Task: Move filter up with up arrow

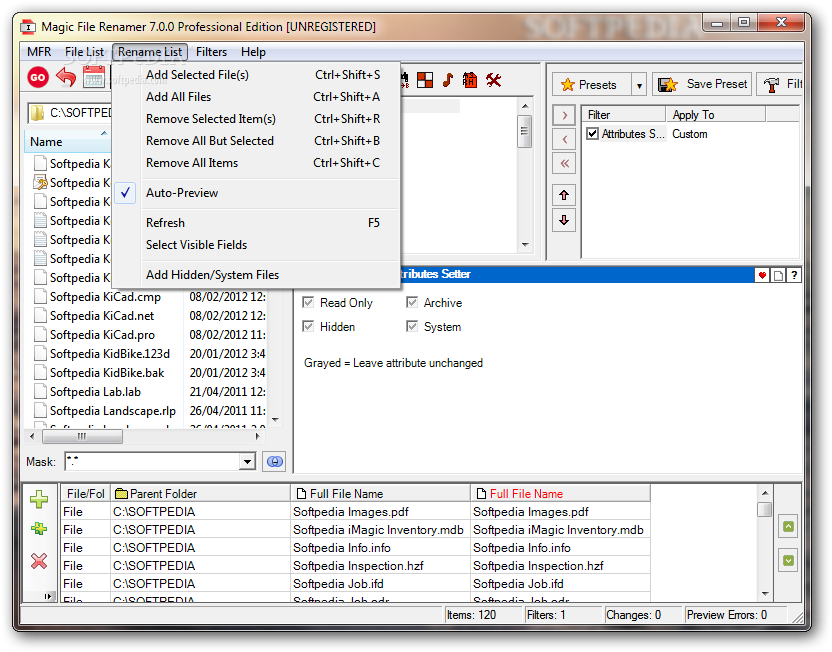Action: pos(564,195)
